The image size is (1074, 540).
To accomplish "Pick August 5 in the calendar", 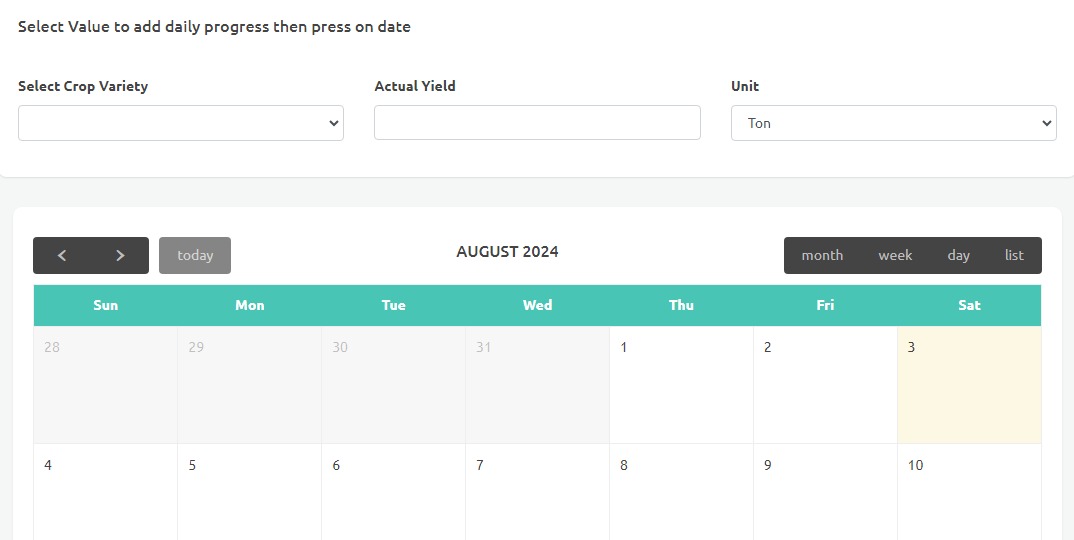I will coord(250,495).
